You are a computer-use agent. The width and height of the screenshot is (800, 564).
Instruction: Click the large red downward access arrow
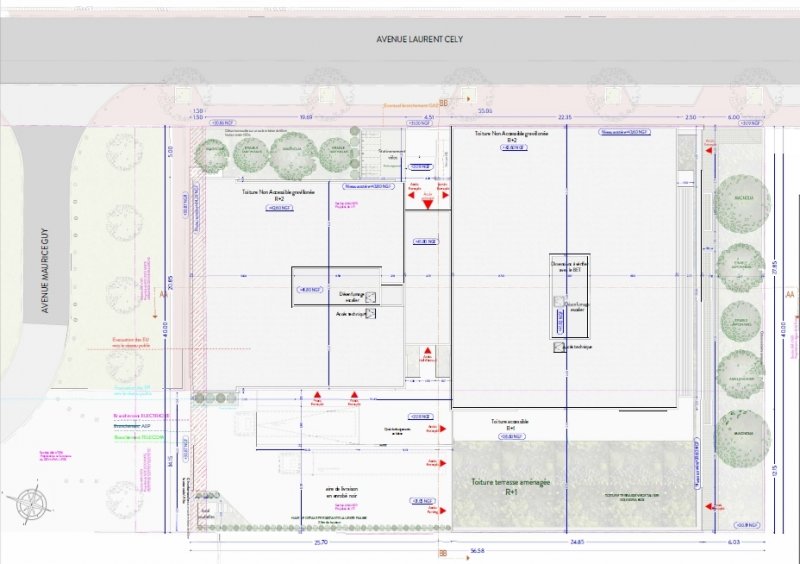(428, 202)
